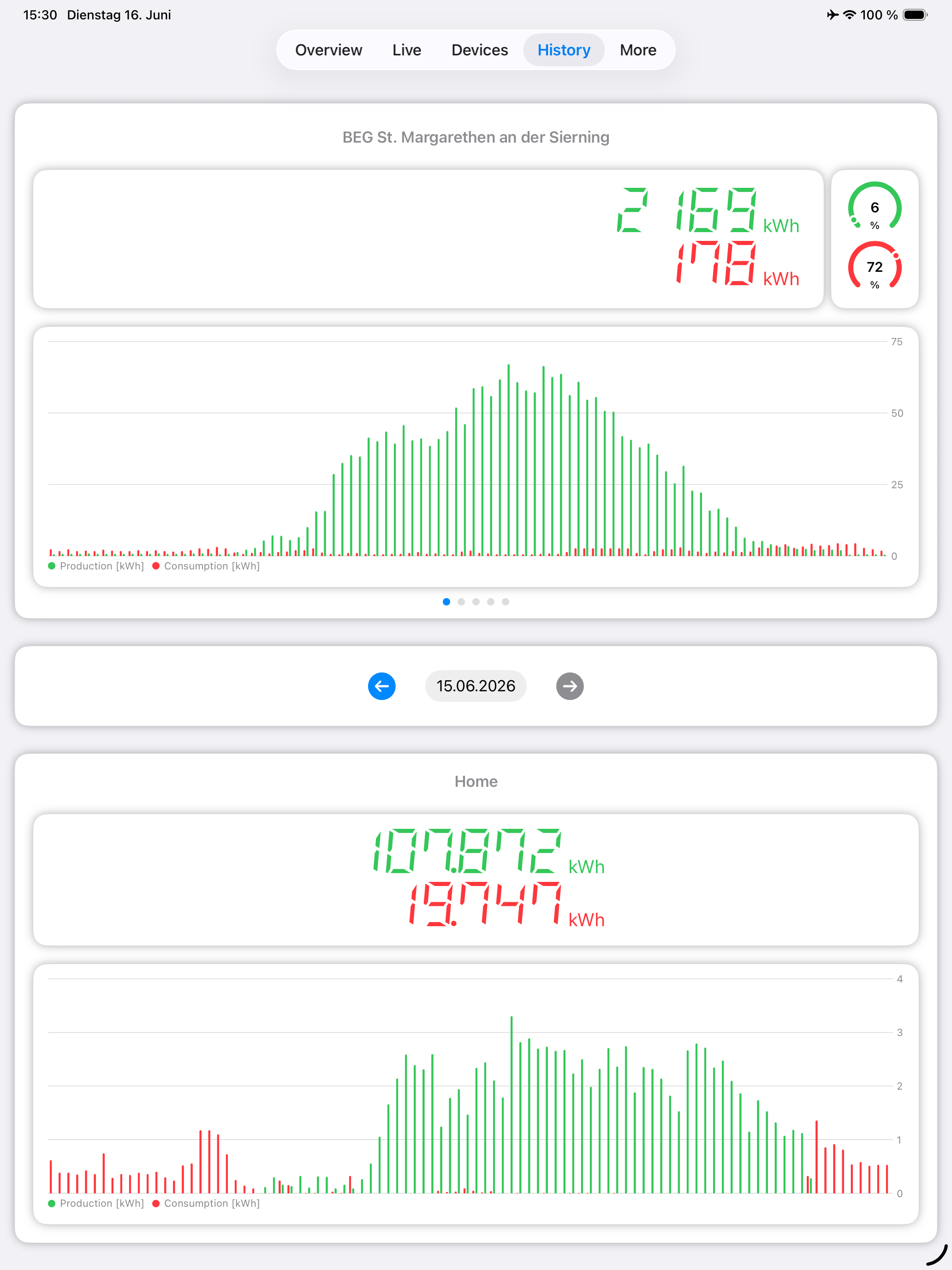Tap the Home section title
The image size is (952, 1270).
point(476,781)
